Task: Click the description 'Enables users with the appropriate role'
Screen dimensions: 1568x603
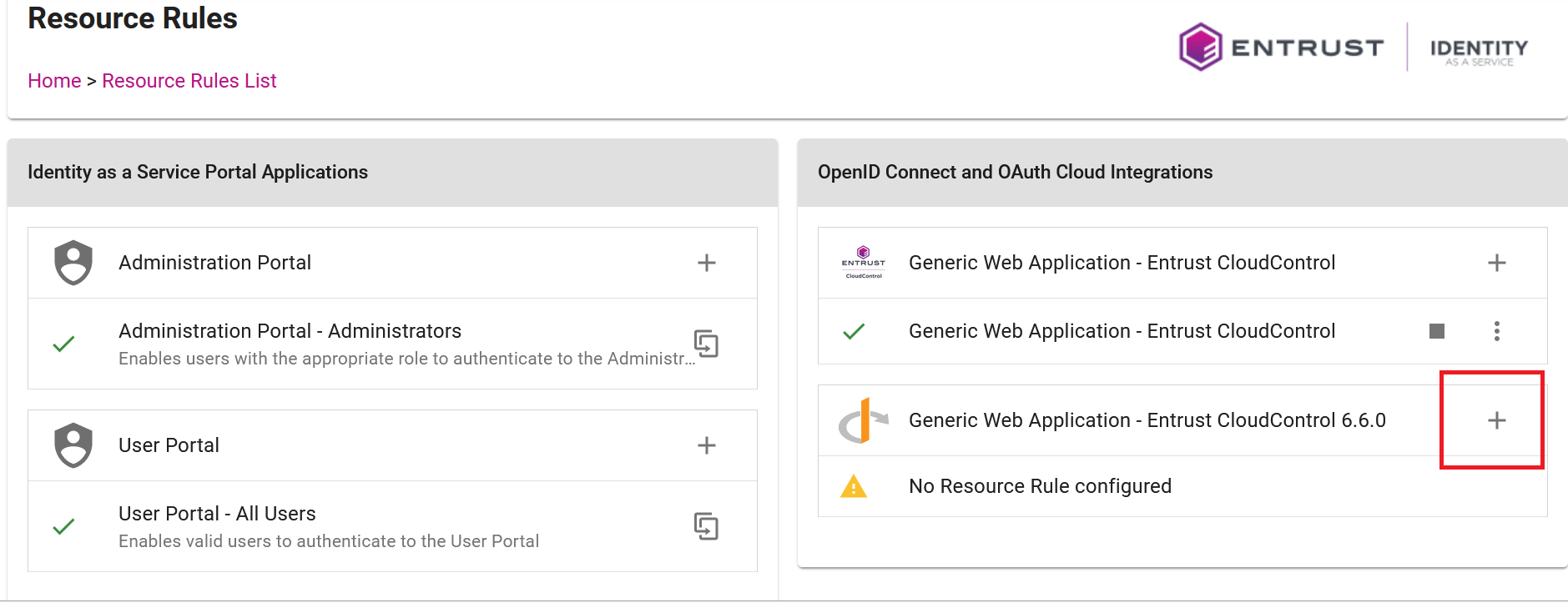Action: [x=406, y=359]
